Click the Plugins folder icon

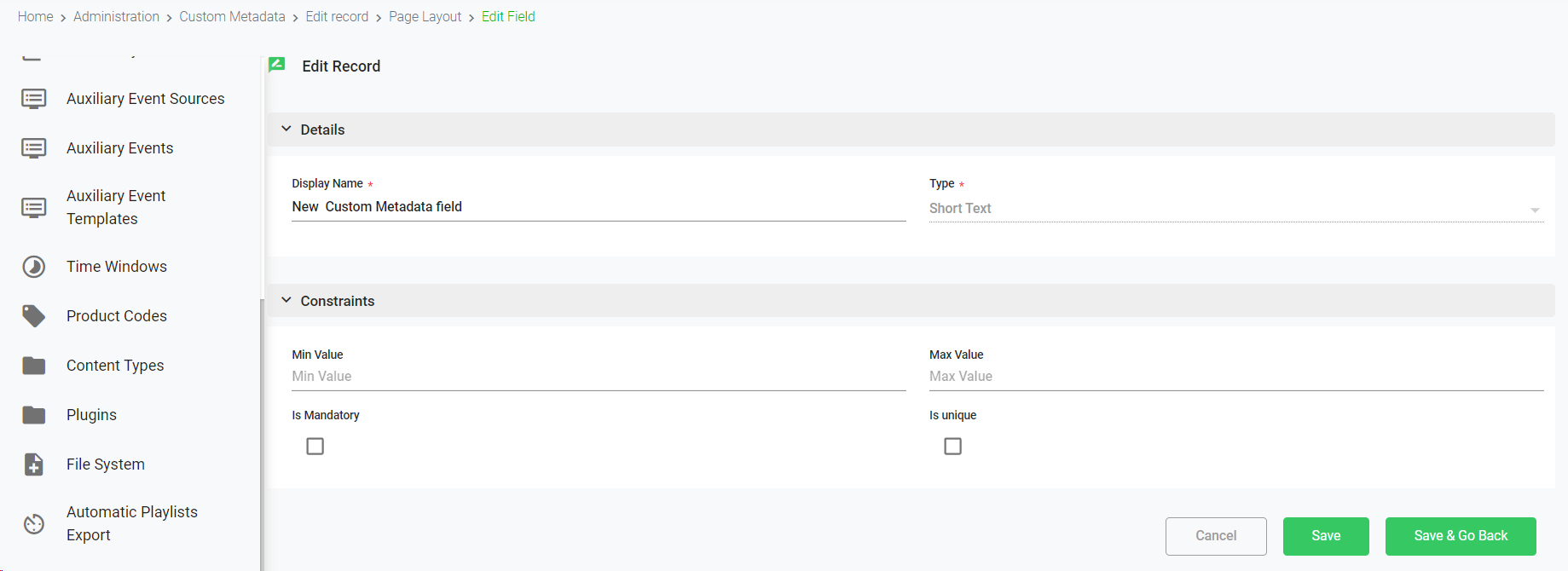tap(34, 415)
